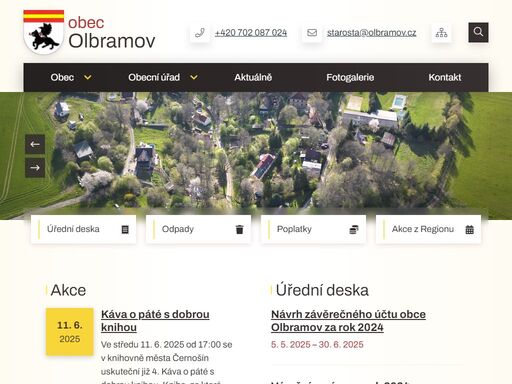Click the Akce section heading

pyautogui.click(x=68, y=290)
